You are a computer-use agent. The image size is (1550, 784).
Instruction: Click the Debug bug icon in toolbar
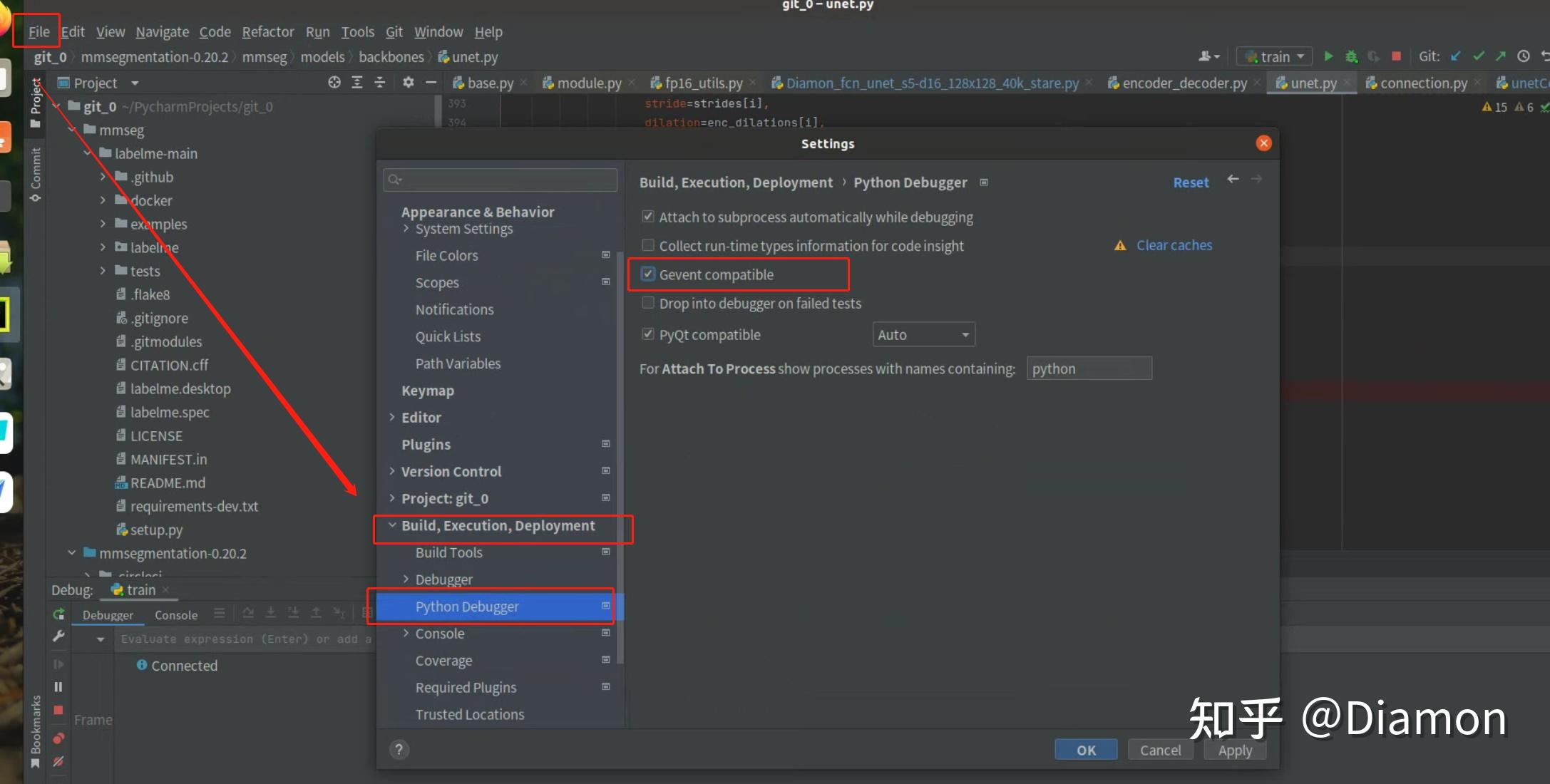pos(1352,56)
